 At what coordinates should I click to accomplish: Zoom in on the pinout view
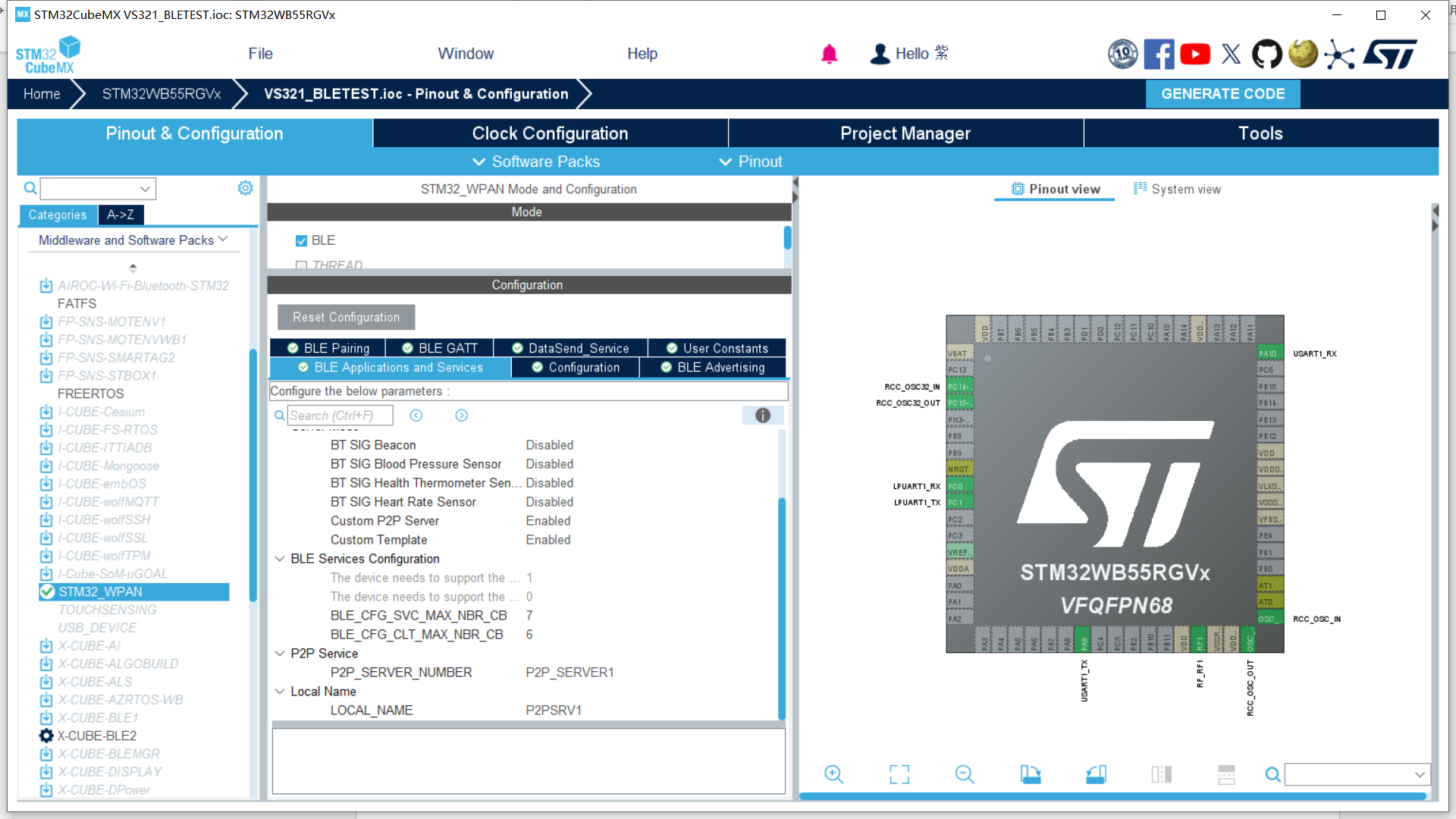click(834, 774)
